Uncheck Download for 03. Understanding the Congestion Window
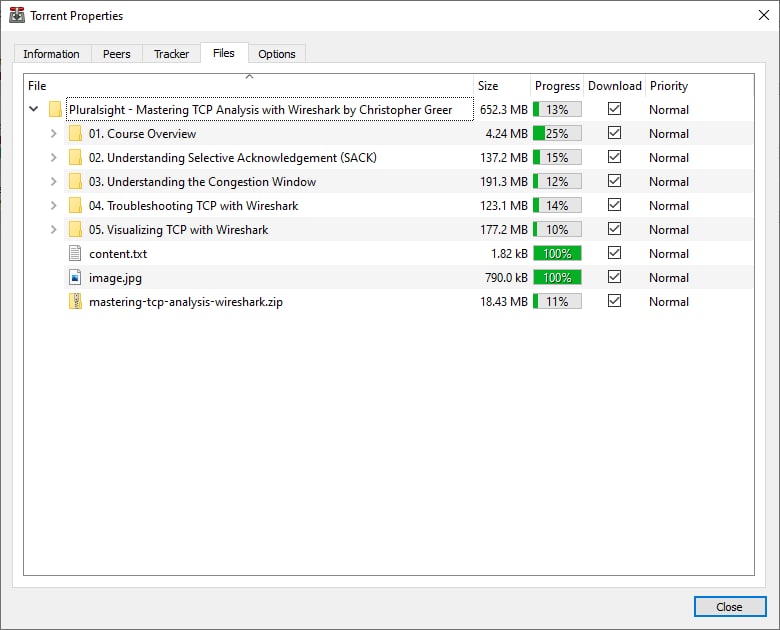780x630 pixels. 614,181
